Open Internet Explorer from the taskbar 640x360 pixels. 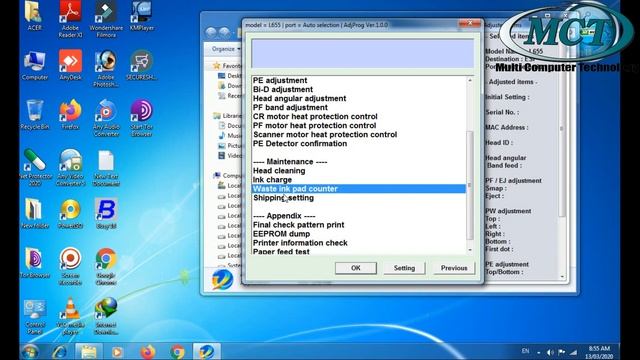tap(60, 351)
